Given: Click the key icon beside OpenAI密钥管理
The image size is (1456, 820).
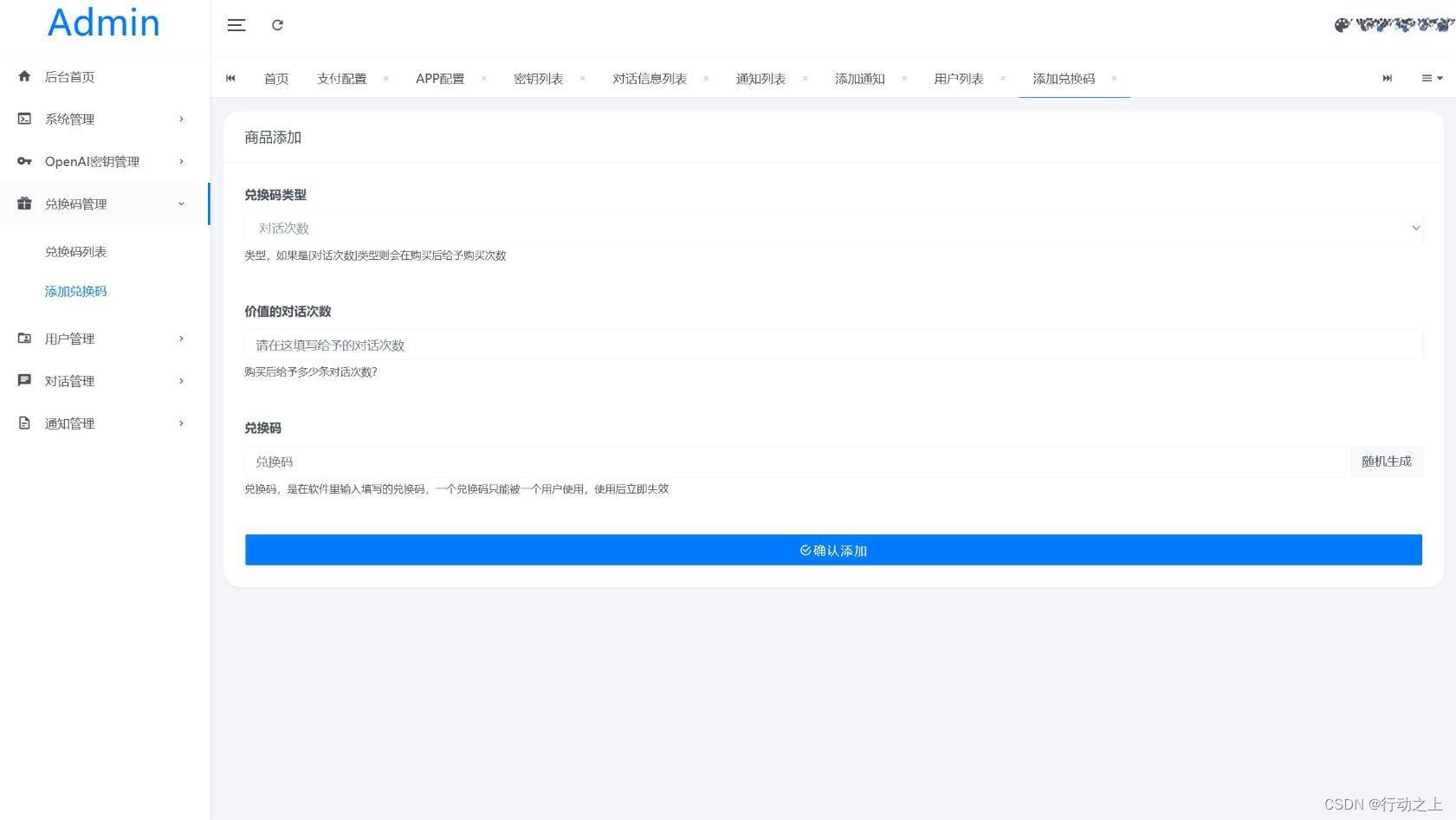Looking at the screenshot, I should 24,161.
